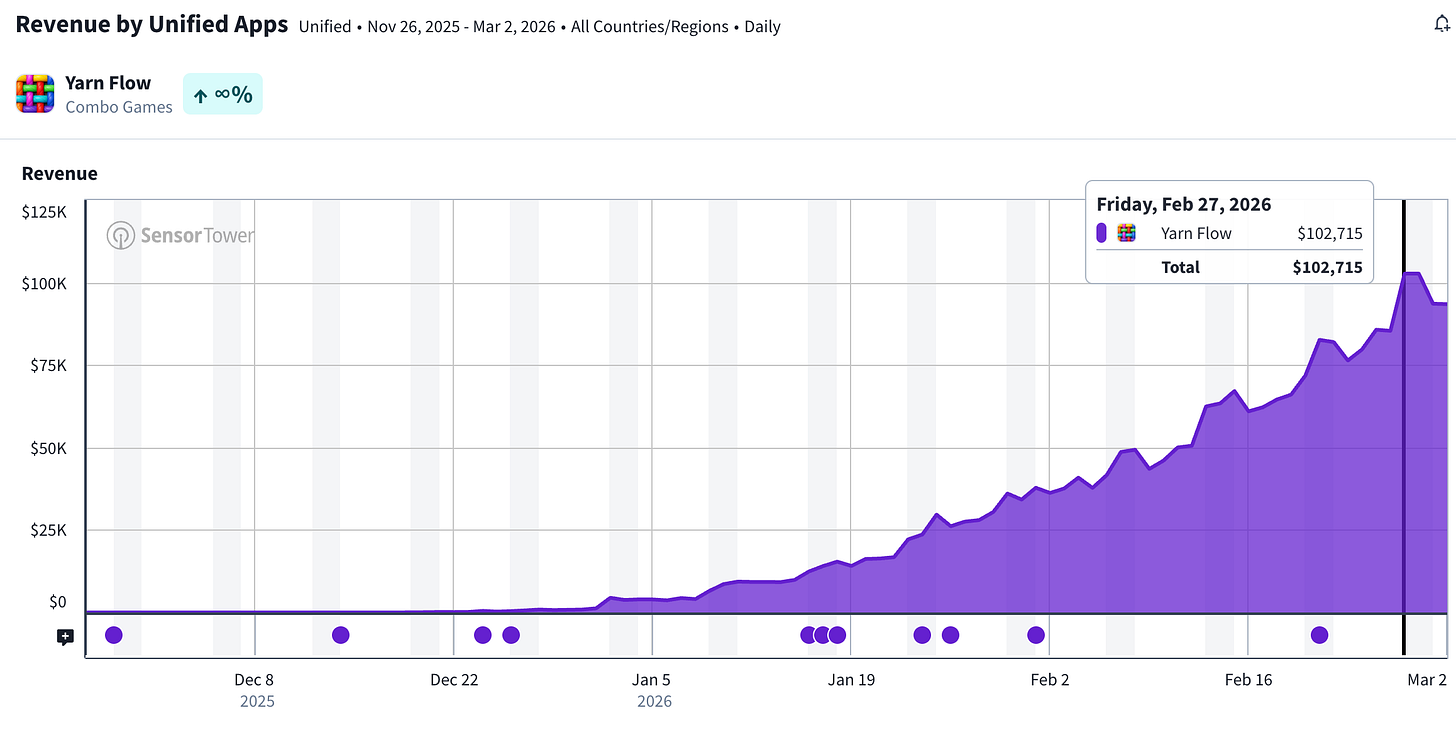Viewport: 1456px width, 732px height.
Task: Click the $100K axis label
Action: coord(44,283)
